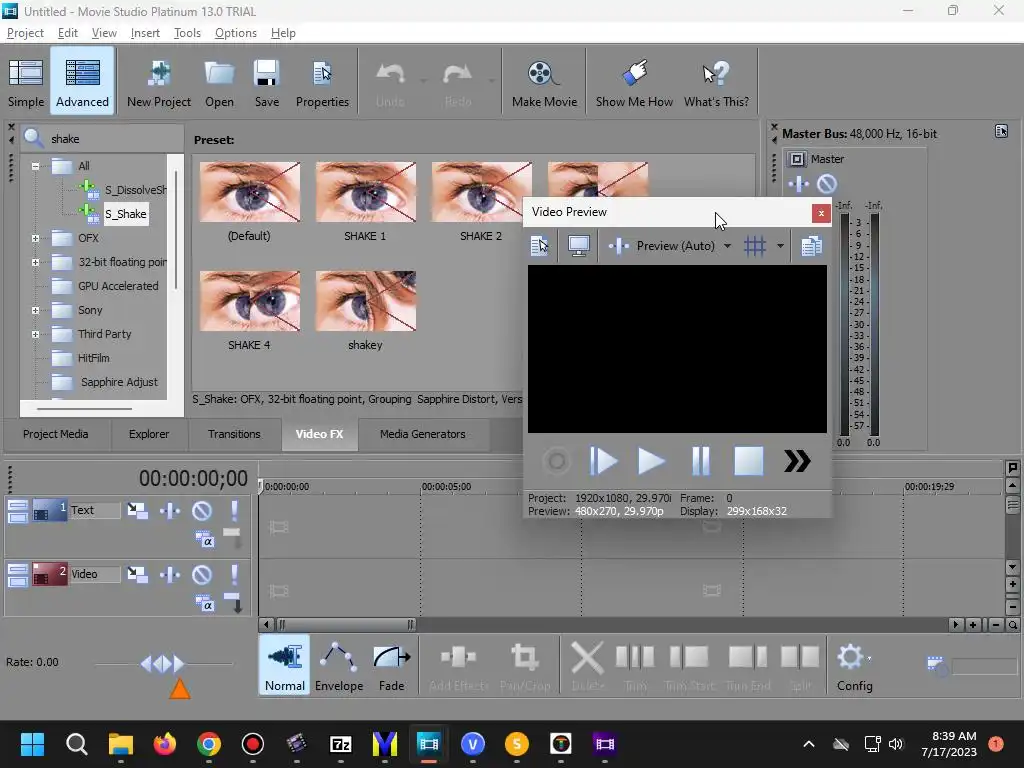The image size is (1024, 768).
Task: Open Track FX on Text track
Action: pyautogui.click(x=170, y=510)
